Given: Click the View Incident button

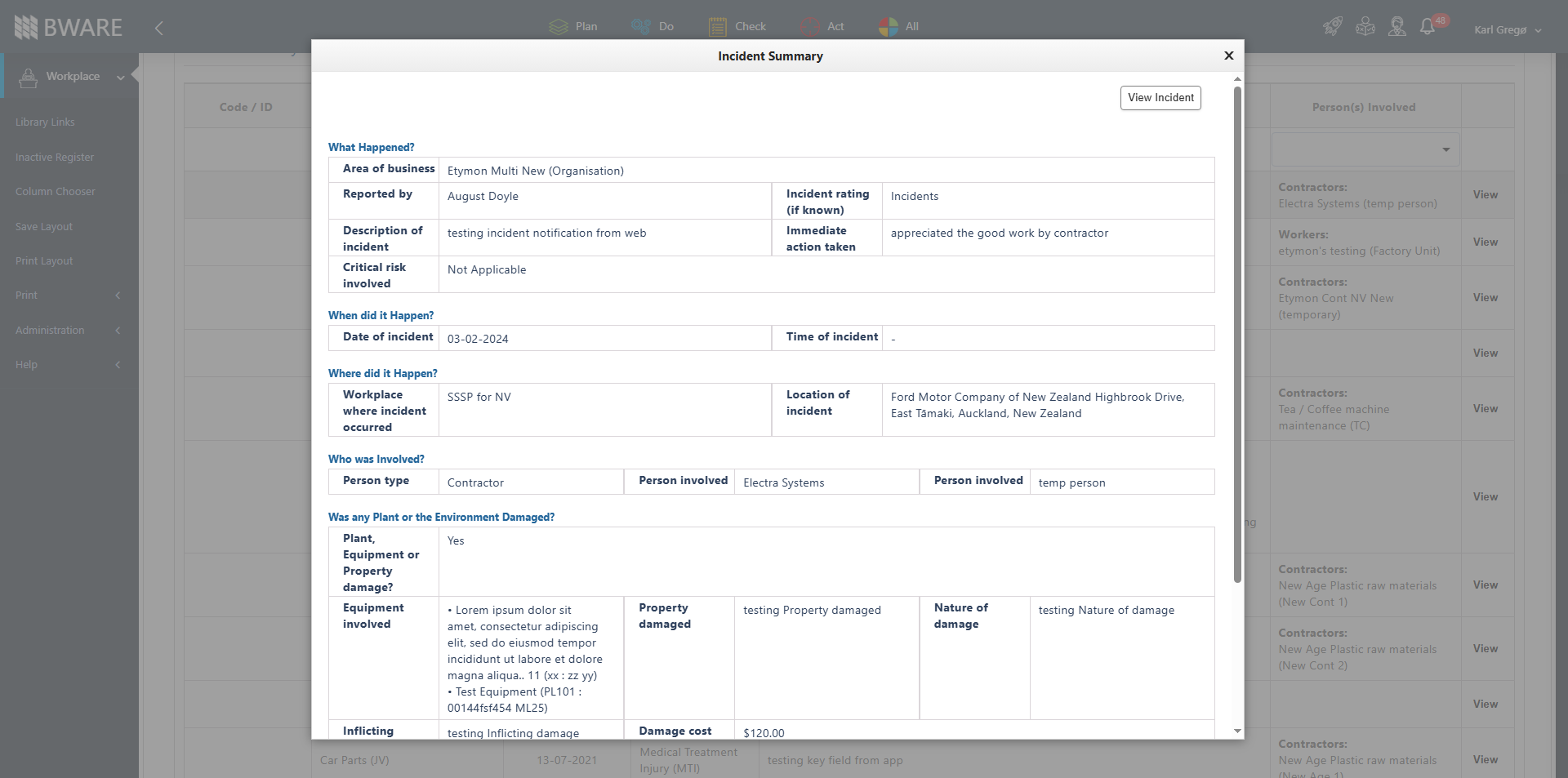Looking at the screenshot, I should (x=1160, y=98).
